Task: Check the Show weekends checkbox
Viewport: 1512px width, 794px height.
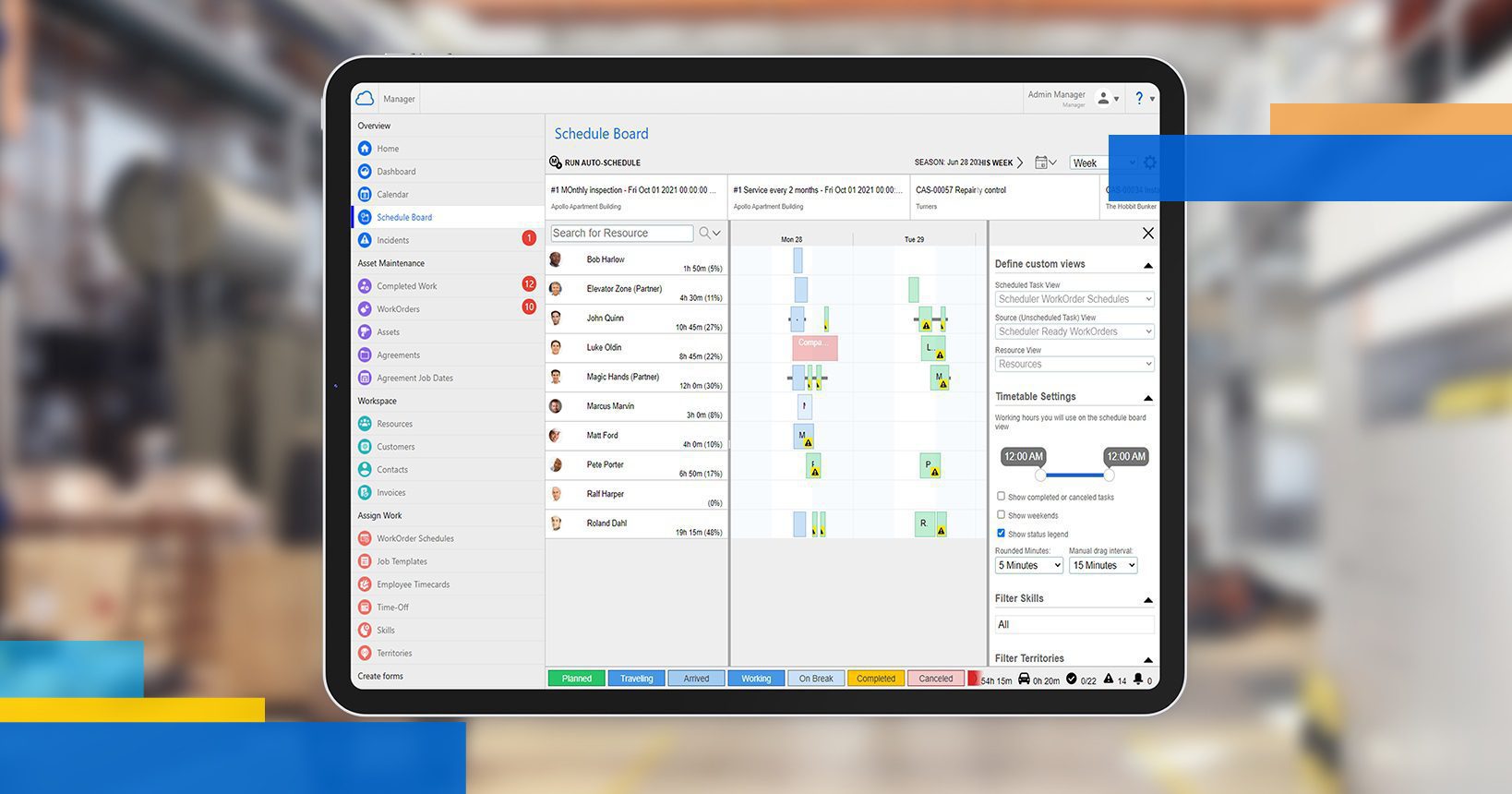Action: (x=1001, y=515)
